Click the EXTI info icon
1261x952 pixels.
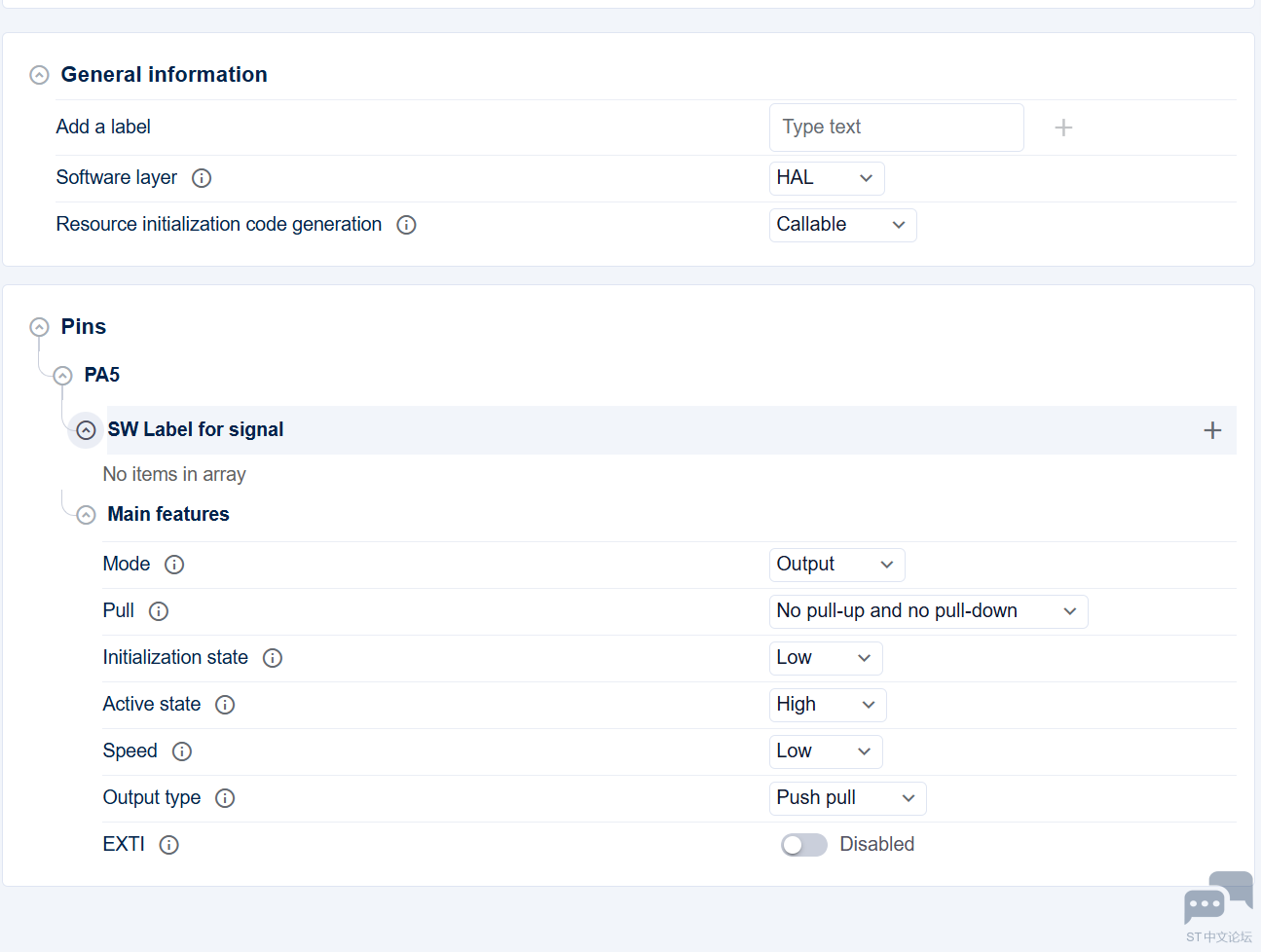tap(169, 845)
